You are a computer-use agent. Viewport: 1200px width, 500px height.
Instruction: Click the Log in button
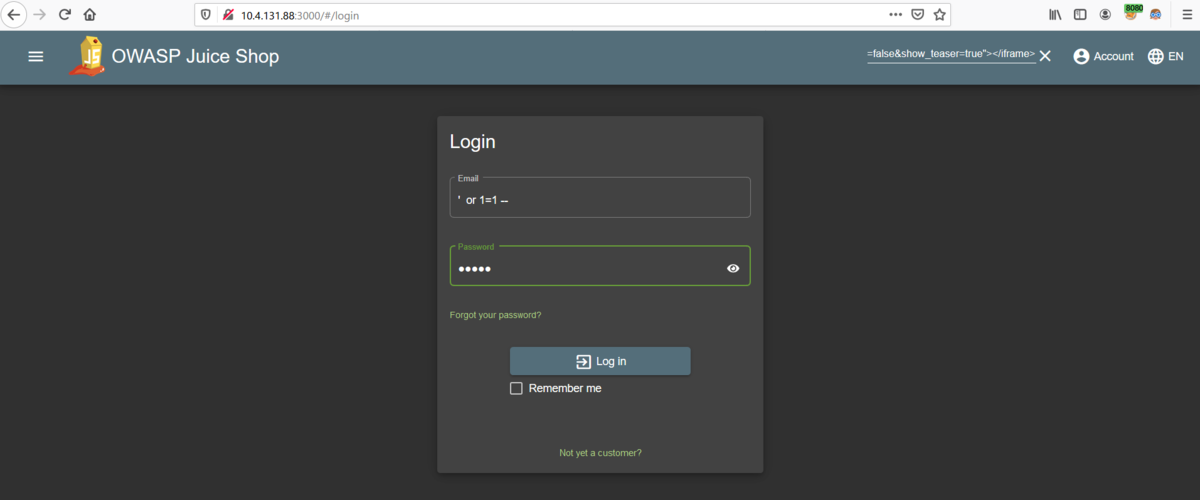pyautogui.click(x=600, y=361)
